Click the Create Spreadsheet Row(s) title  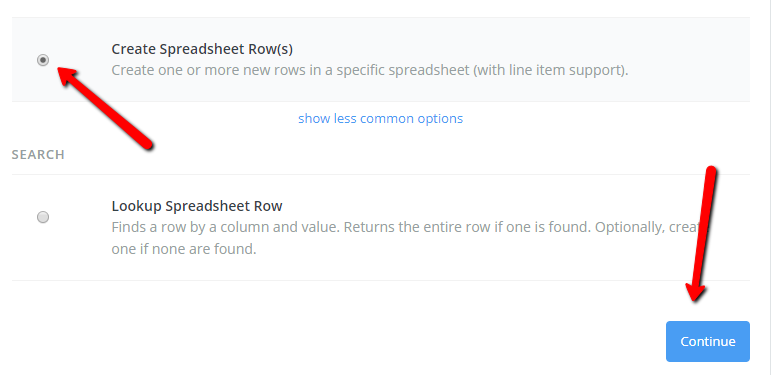pos(202,49)
